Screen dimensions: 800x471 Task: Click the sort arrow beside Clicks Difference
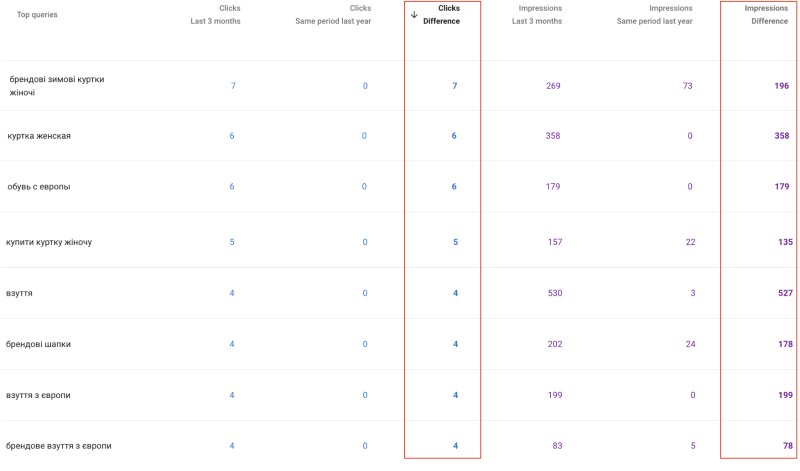(x=414, y=15)
